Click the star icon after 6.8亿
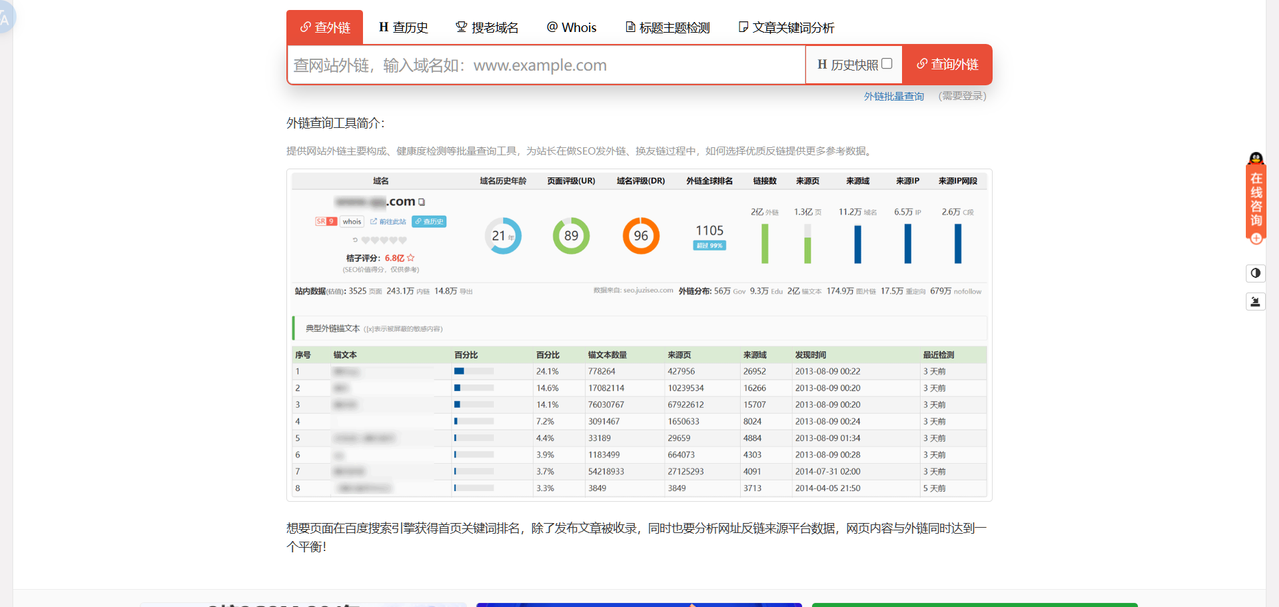The width and height of the screenshot is (1279, 607). click(x=410, y=258)
